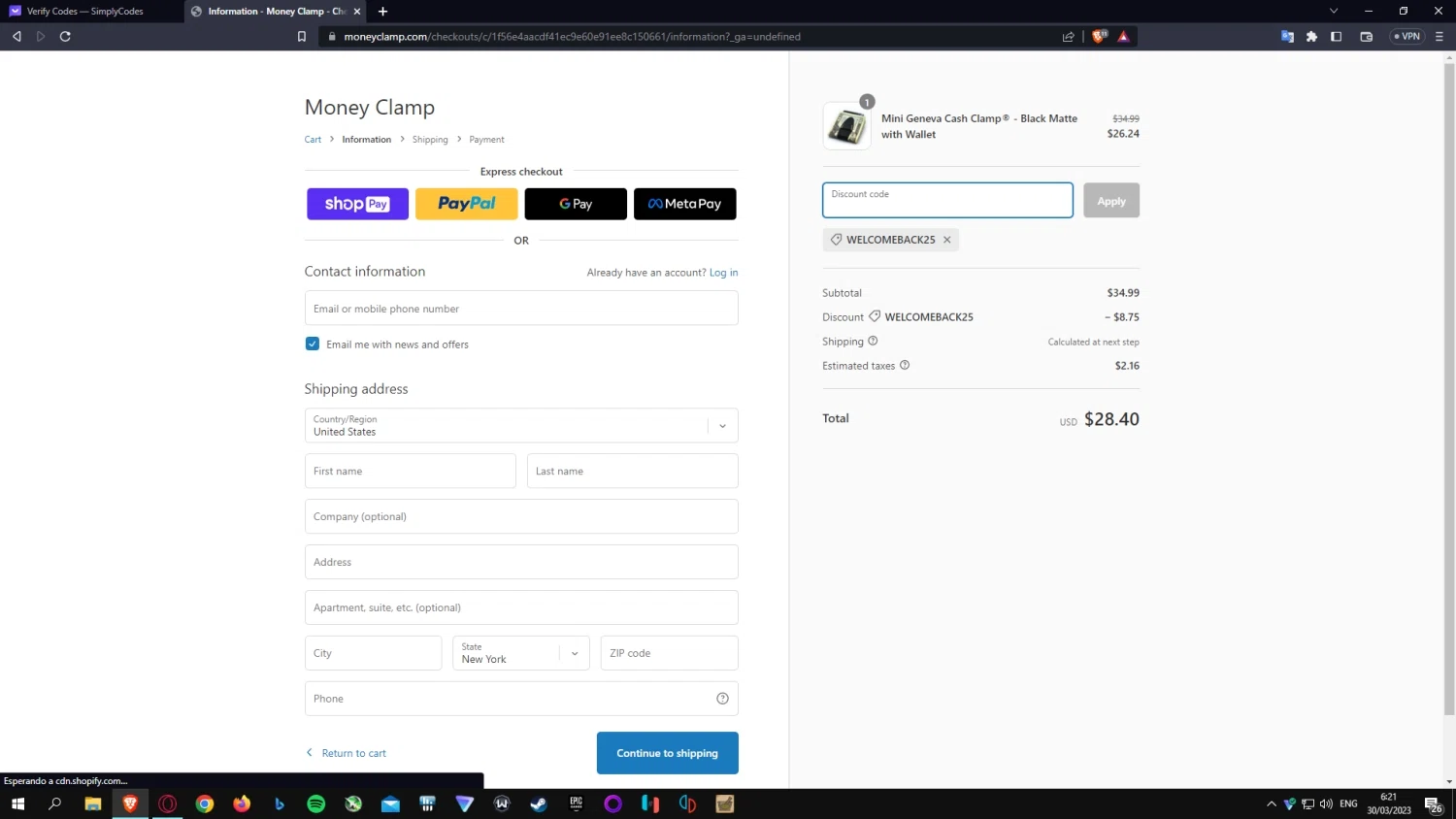Open the notification center icon

(1433, 804)
